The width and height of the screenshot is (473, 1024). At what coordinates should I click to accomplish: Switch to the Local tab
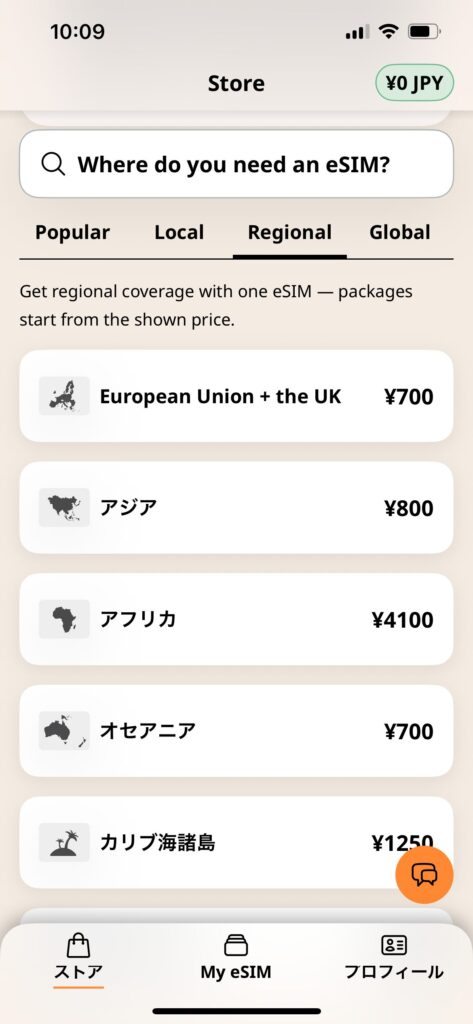(179, 232)
